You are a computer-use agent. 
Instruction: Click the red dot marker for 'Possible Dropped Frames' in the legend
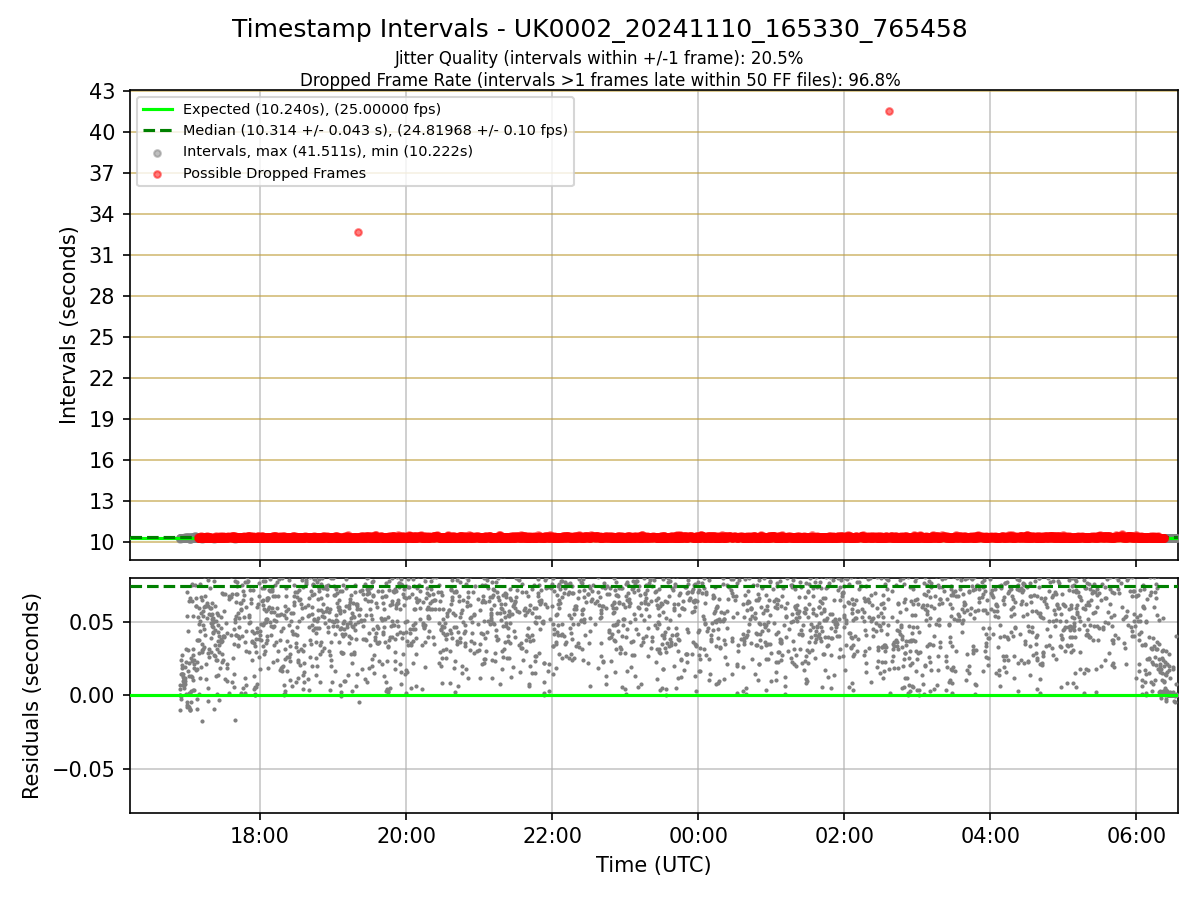[x=157, y=174]
